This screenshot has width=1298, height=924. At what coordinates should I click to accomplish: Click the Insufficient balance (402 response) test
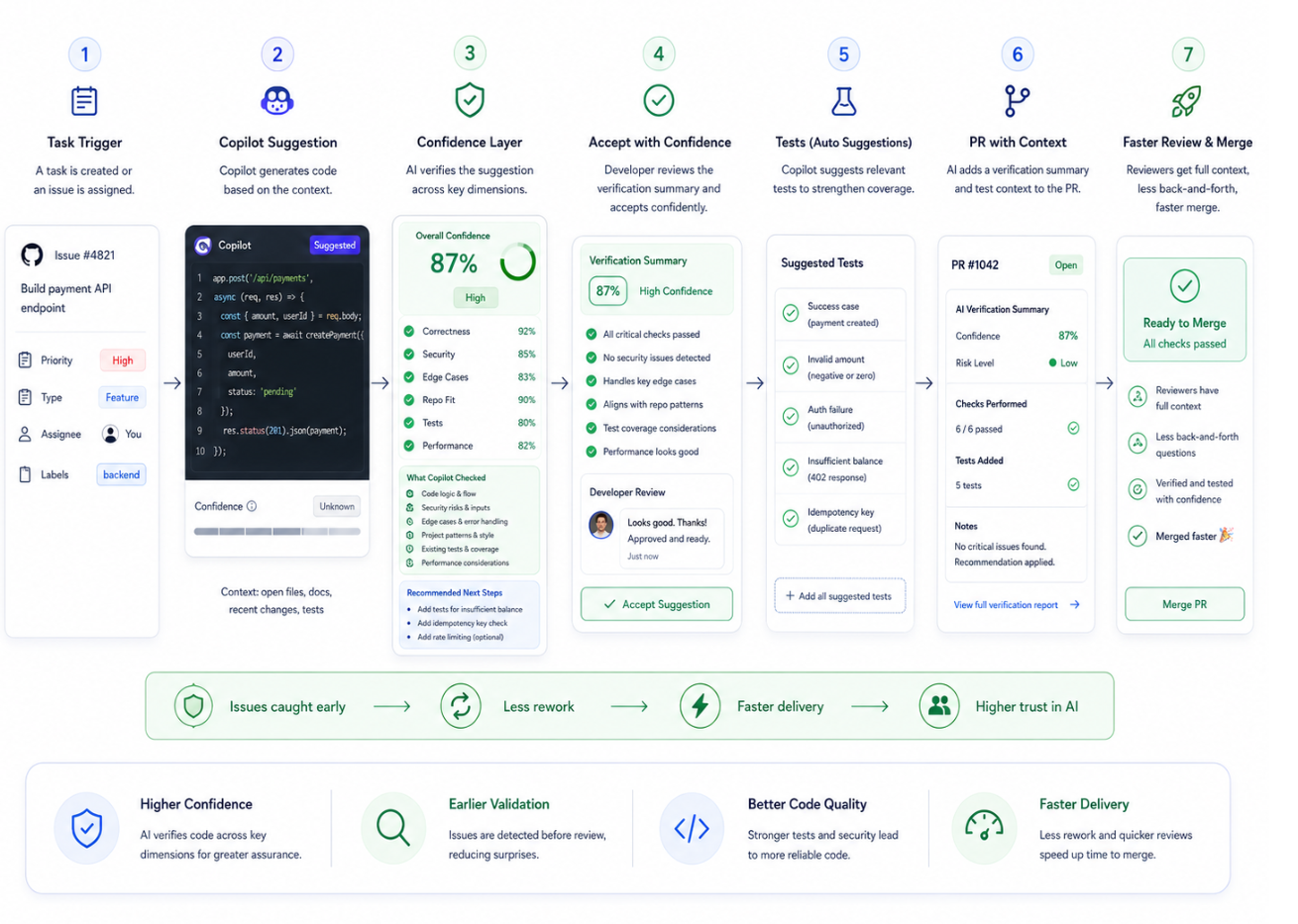pyautogui.click(x=840, y=468)
